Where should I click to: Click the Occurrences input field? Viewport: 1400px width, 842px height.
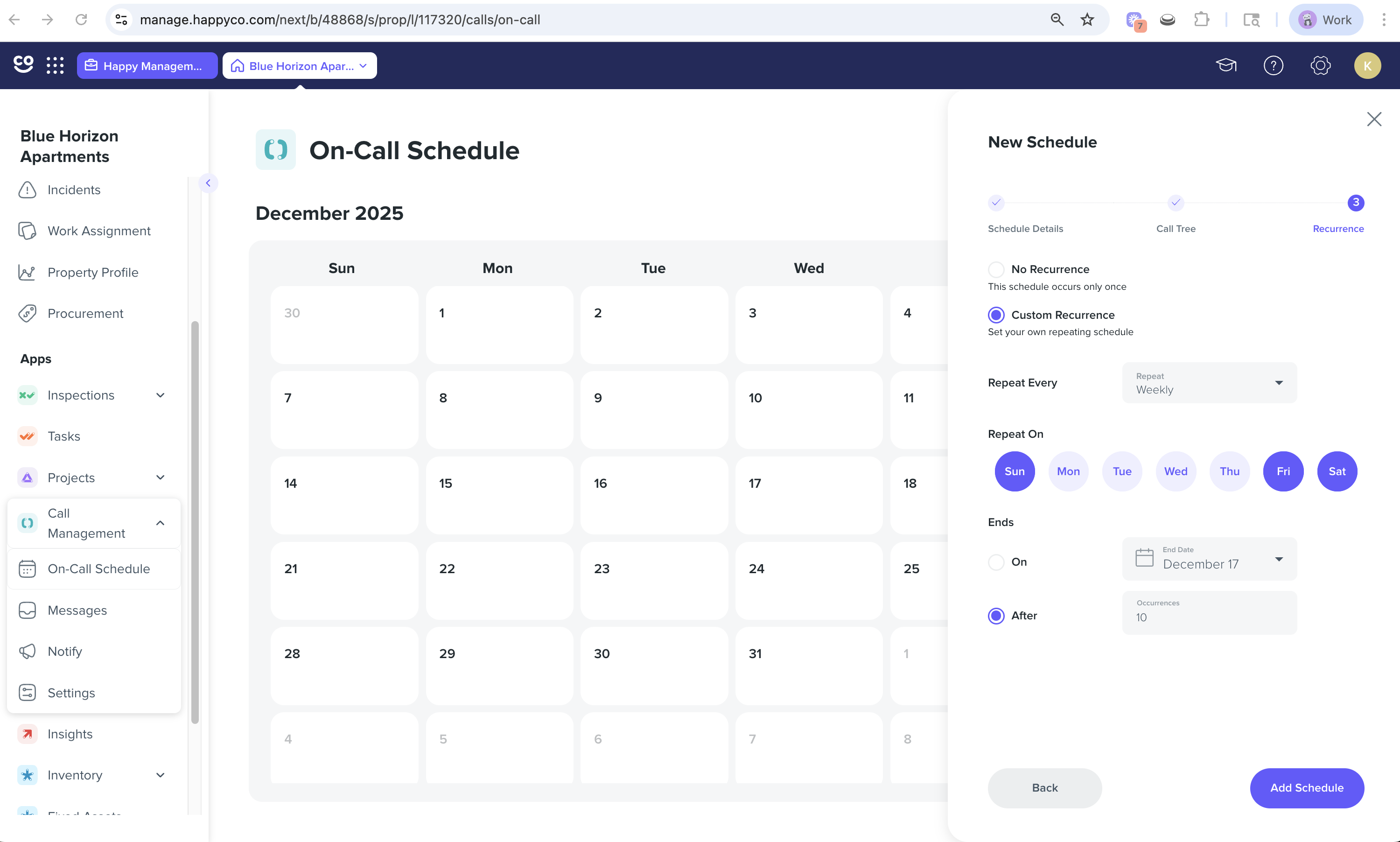1210,613
